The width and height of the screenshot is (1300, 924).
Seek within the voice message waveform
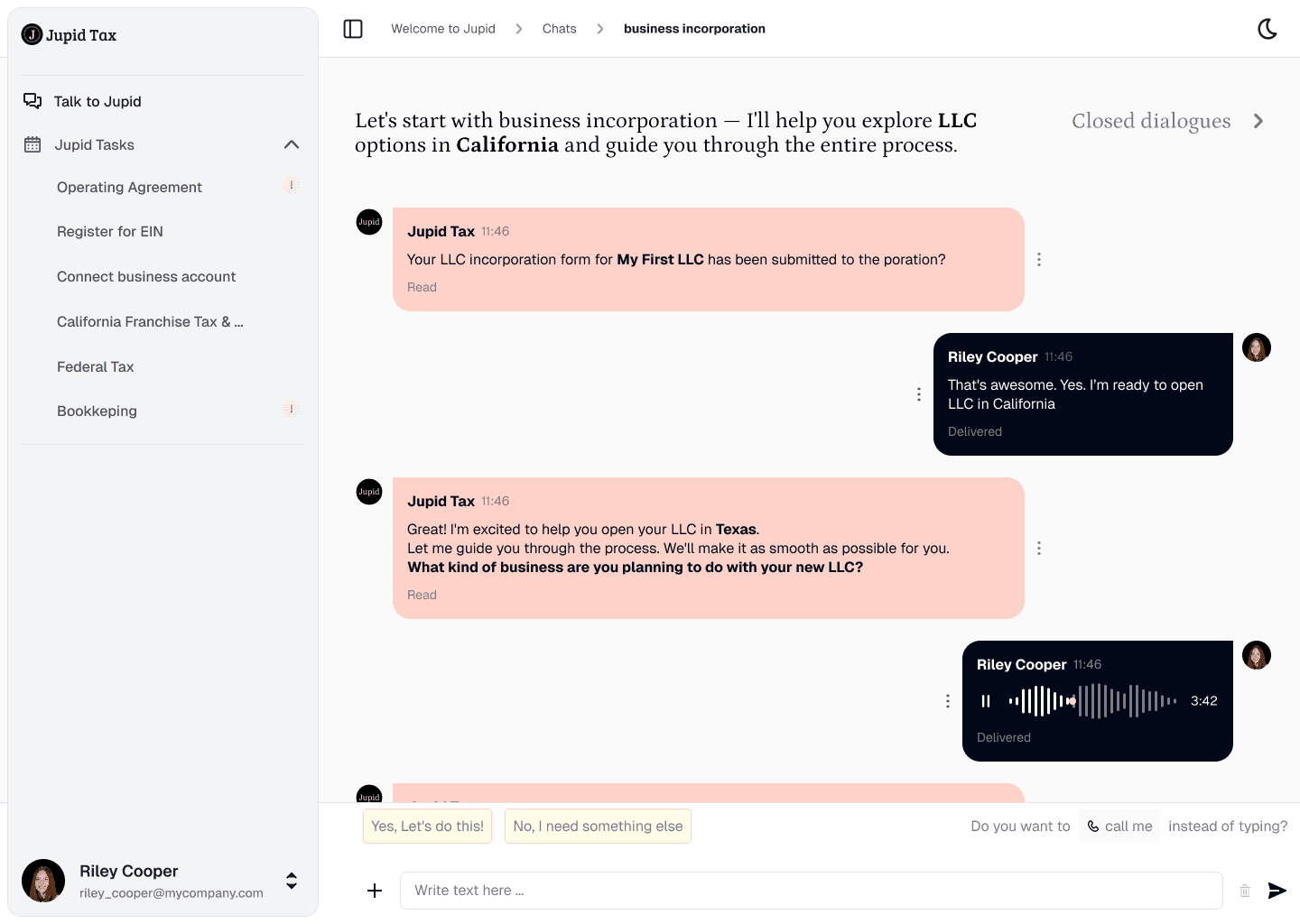tap(1092, 701)
